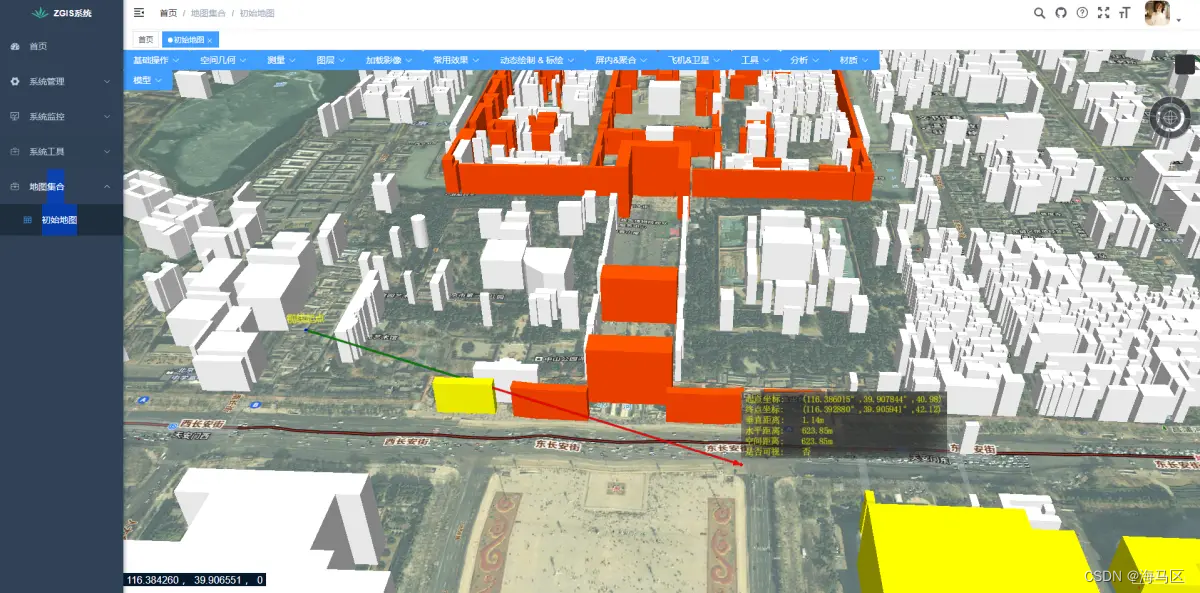Viewport: 1200px width, 593px height.
Task: Select 初始地图 in the sidebar
Action: [61, 220]
